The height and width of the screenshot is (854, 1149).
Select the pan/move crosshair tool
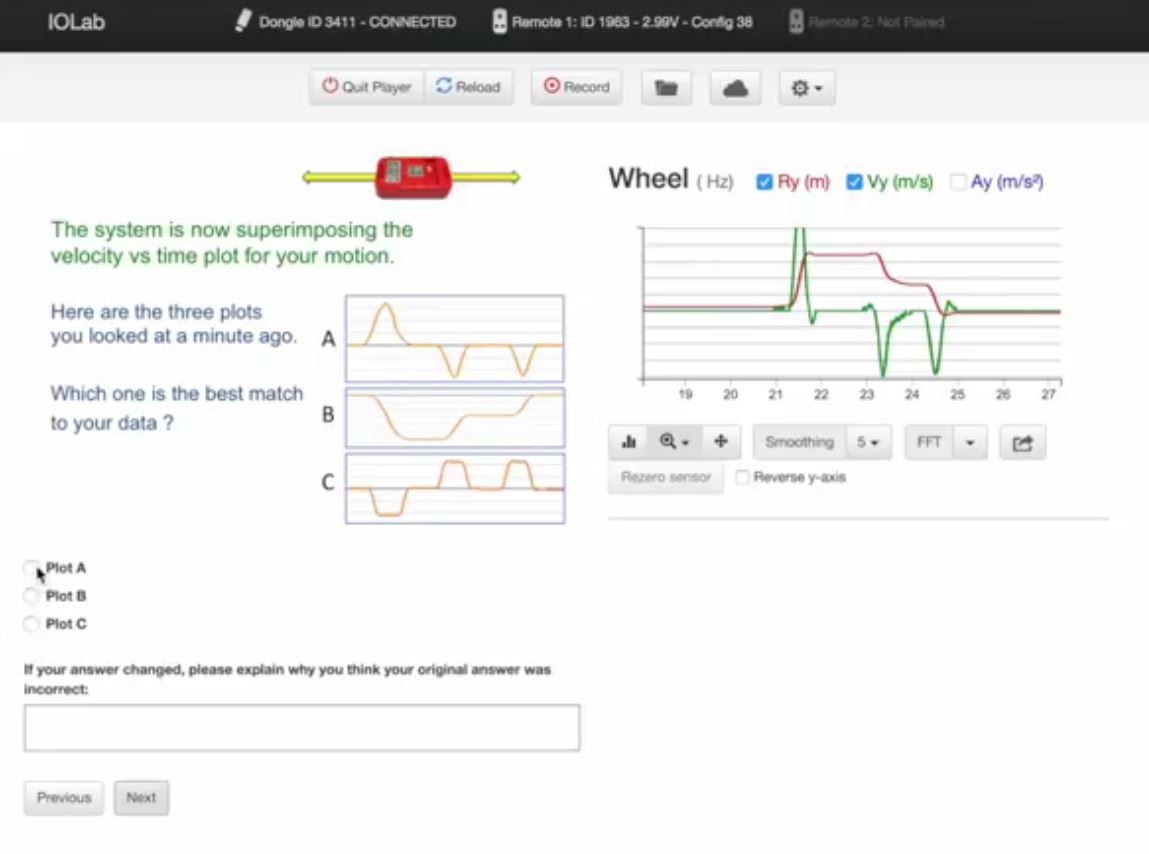[x=720, y=442]
